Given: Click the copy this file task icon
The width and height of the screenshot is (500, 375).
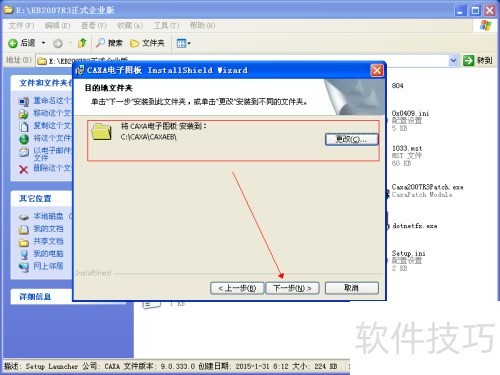Looking at the screenshot, I should [x=24, y=126].
